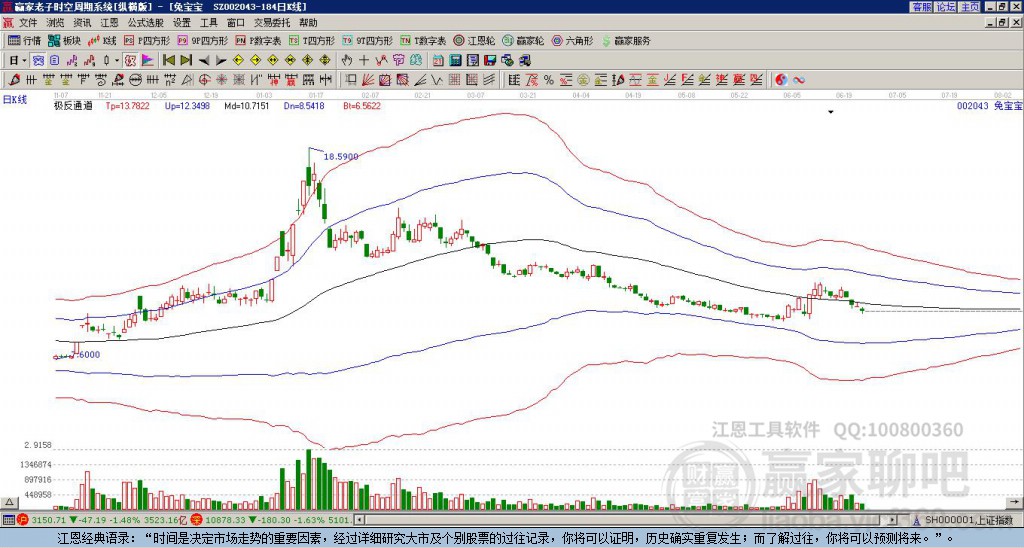
Task: Open the calendar icon tool
Action: pos(438,61)
